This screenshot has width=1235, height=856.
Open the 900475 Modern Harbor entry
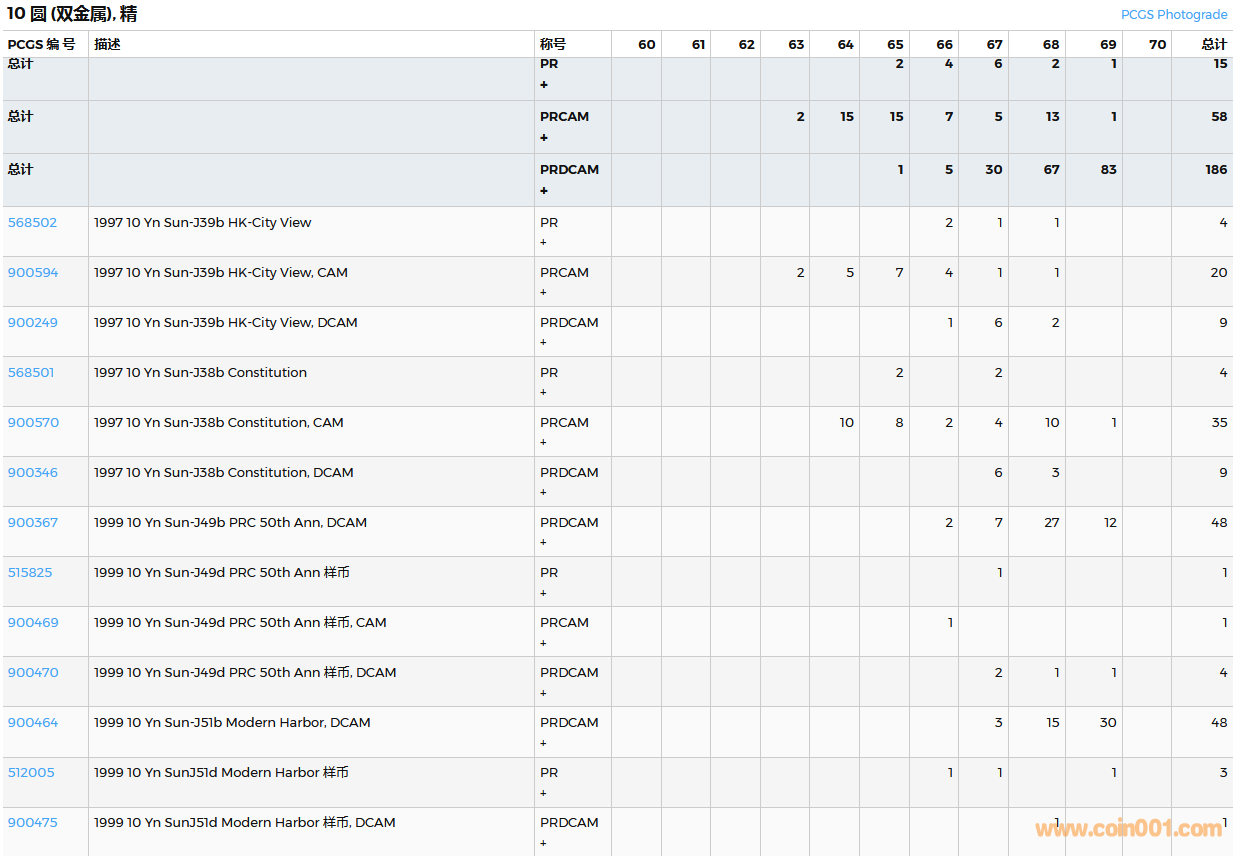point(33,823)
